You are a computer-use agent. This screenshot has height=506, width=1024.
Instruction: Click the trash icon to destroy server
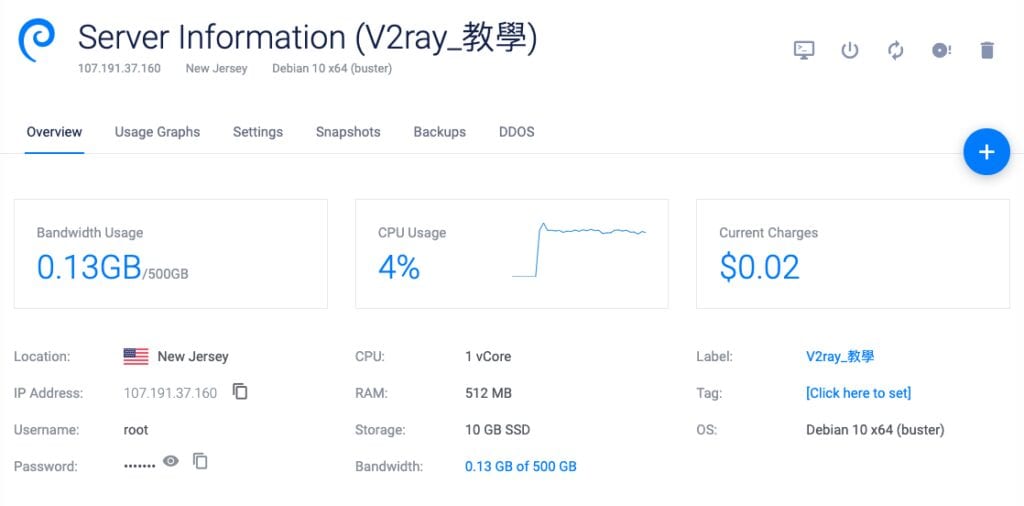point(987,50)
